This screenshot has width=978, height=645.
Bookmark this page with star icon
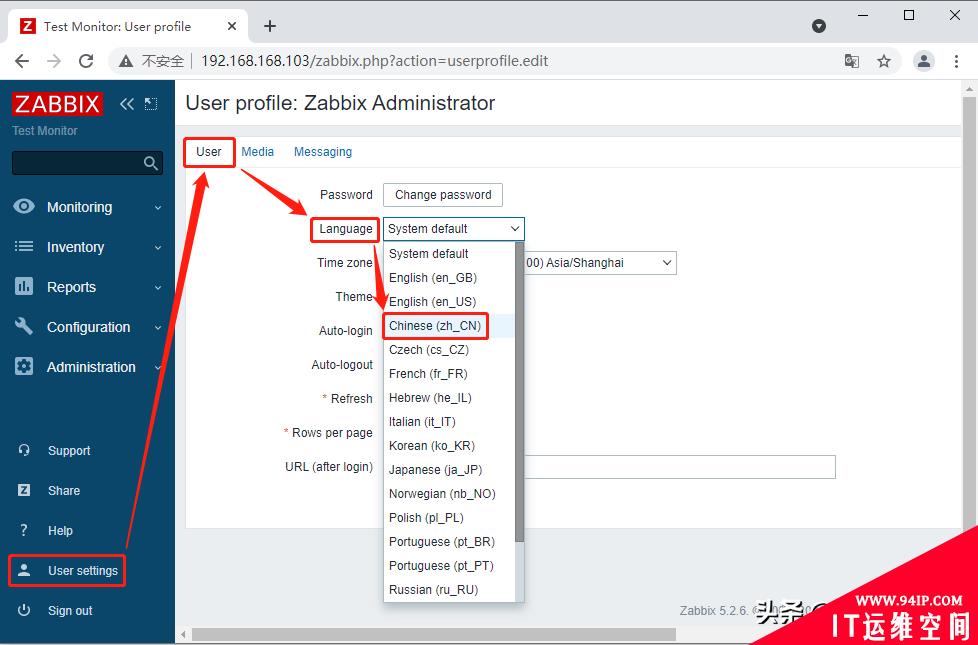[x=884, y=61]
